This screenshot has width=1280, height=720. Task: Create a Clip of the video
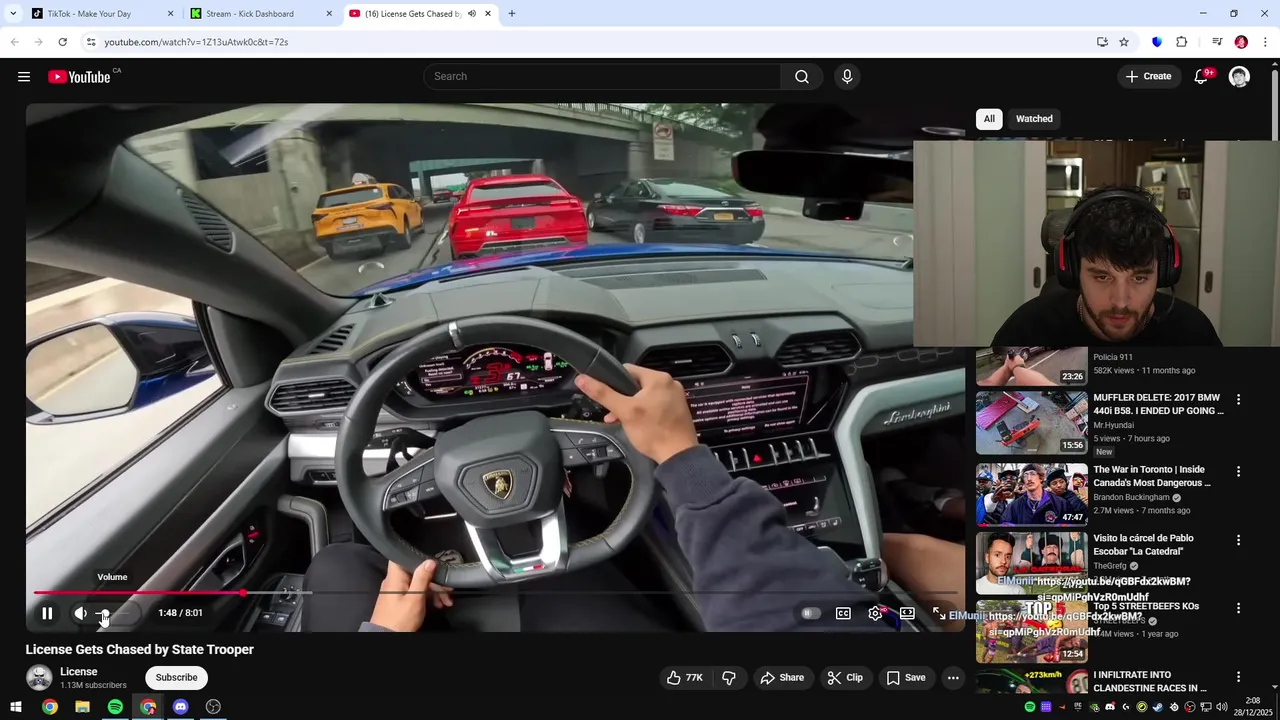pos(845,678)
